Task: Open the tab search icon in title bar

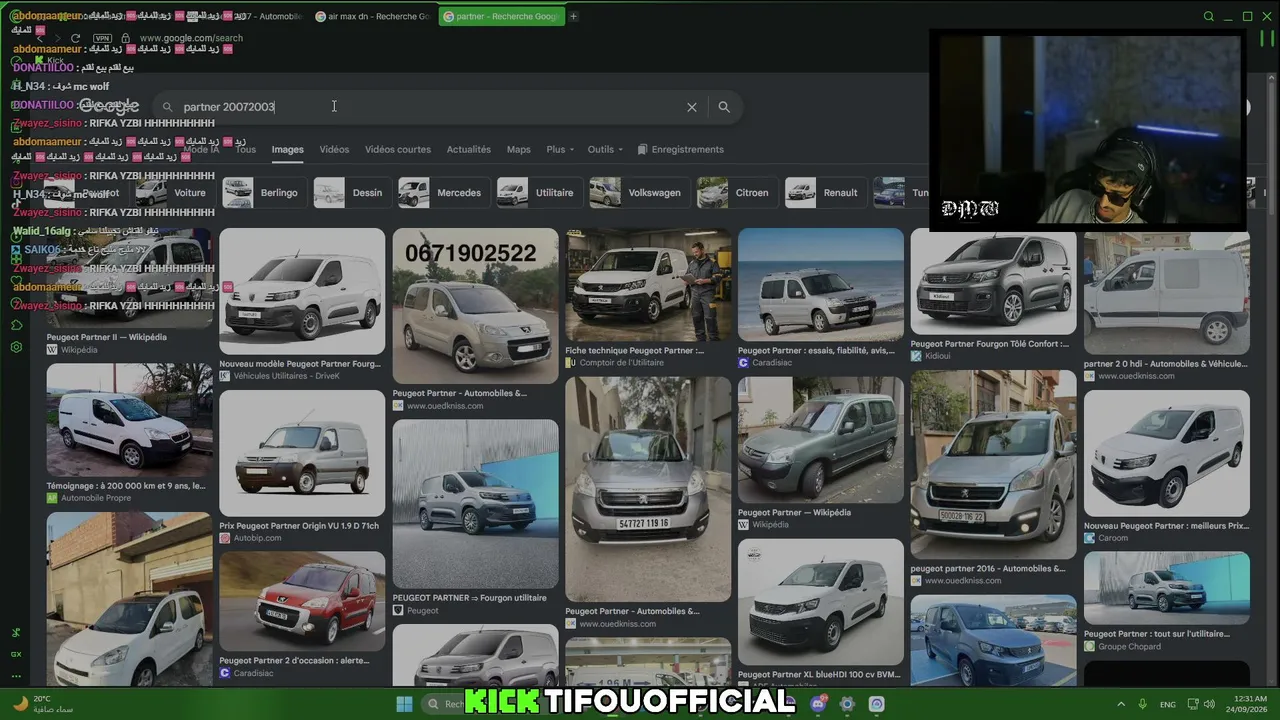Action: (x=1209, y=16)
